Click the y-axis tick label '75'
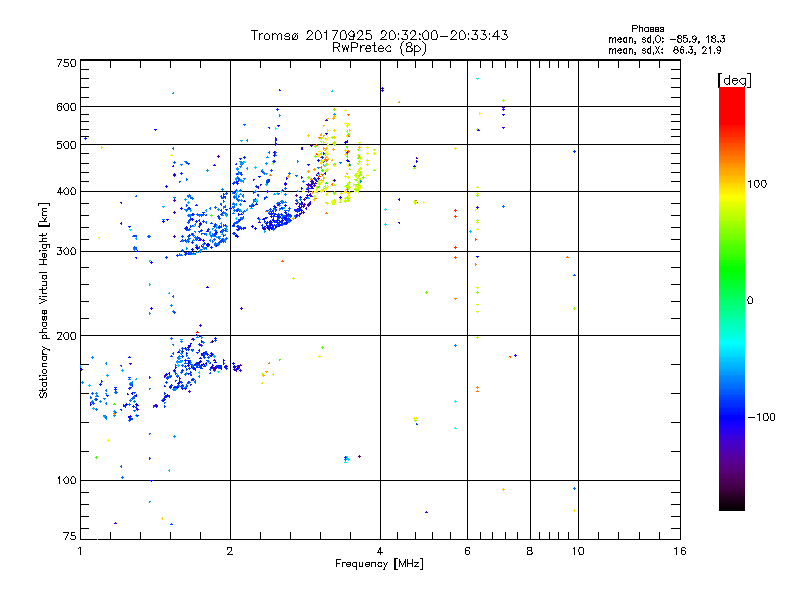Image resolution: width=800 pixels, height=600 pixels. click(70, 536)
